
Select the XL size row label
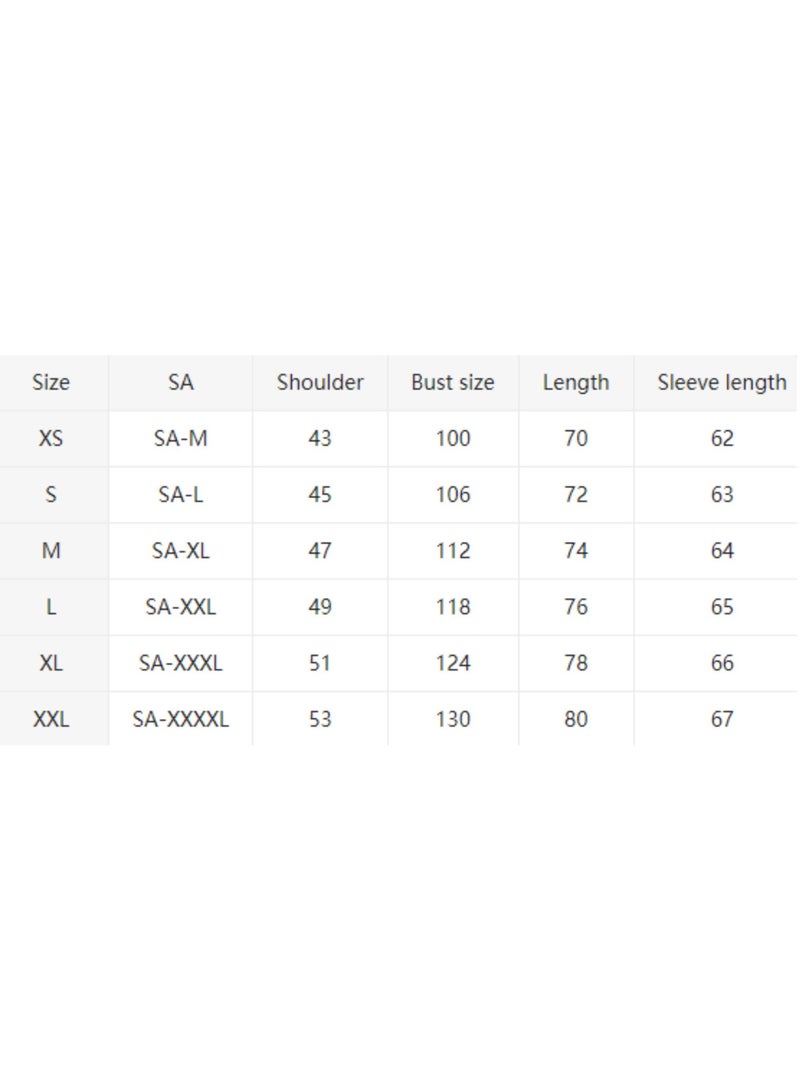(x=51, y=663)
